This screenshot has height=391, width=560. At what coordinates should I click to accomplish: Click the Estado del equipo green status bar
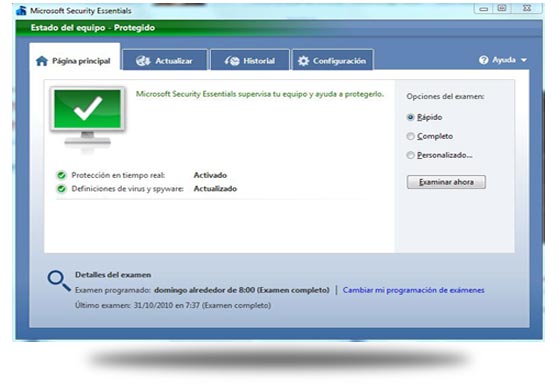click(279, 28)
